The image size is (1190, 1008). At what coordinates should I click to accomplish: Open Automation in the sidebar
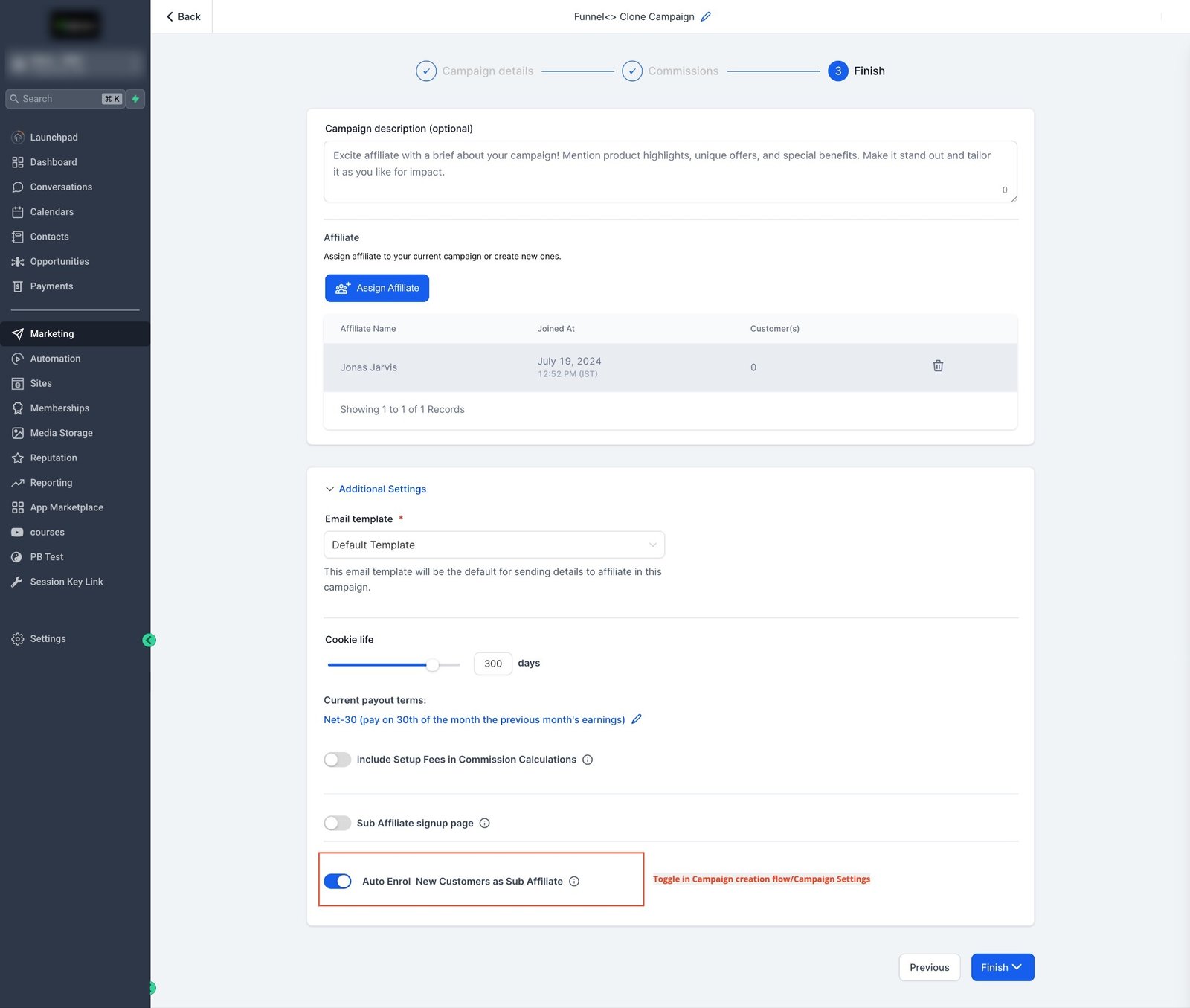55,359
